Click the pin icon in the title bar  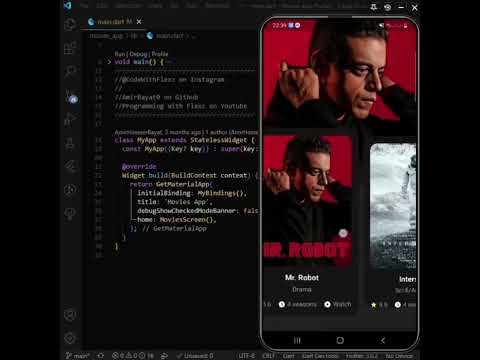click(x=374, y=7)
